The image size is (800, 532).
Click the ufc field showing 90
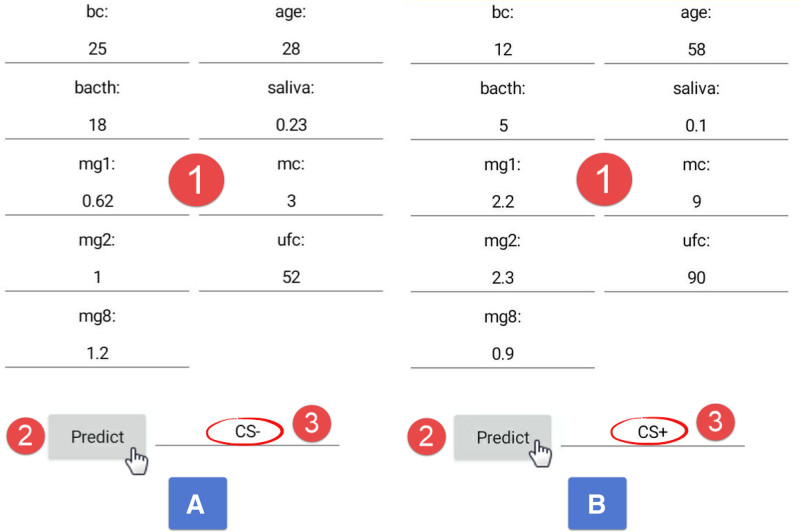coord(696,277)
